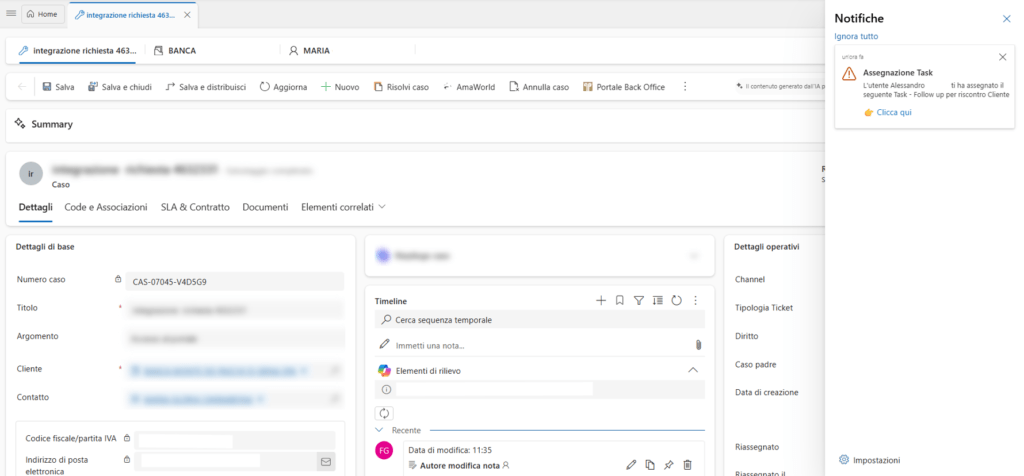Image resolution: width=1024 pixels, height=476 pixels.
Task: Click the Nuovo plus command
Action: (x=340, y=87)
